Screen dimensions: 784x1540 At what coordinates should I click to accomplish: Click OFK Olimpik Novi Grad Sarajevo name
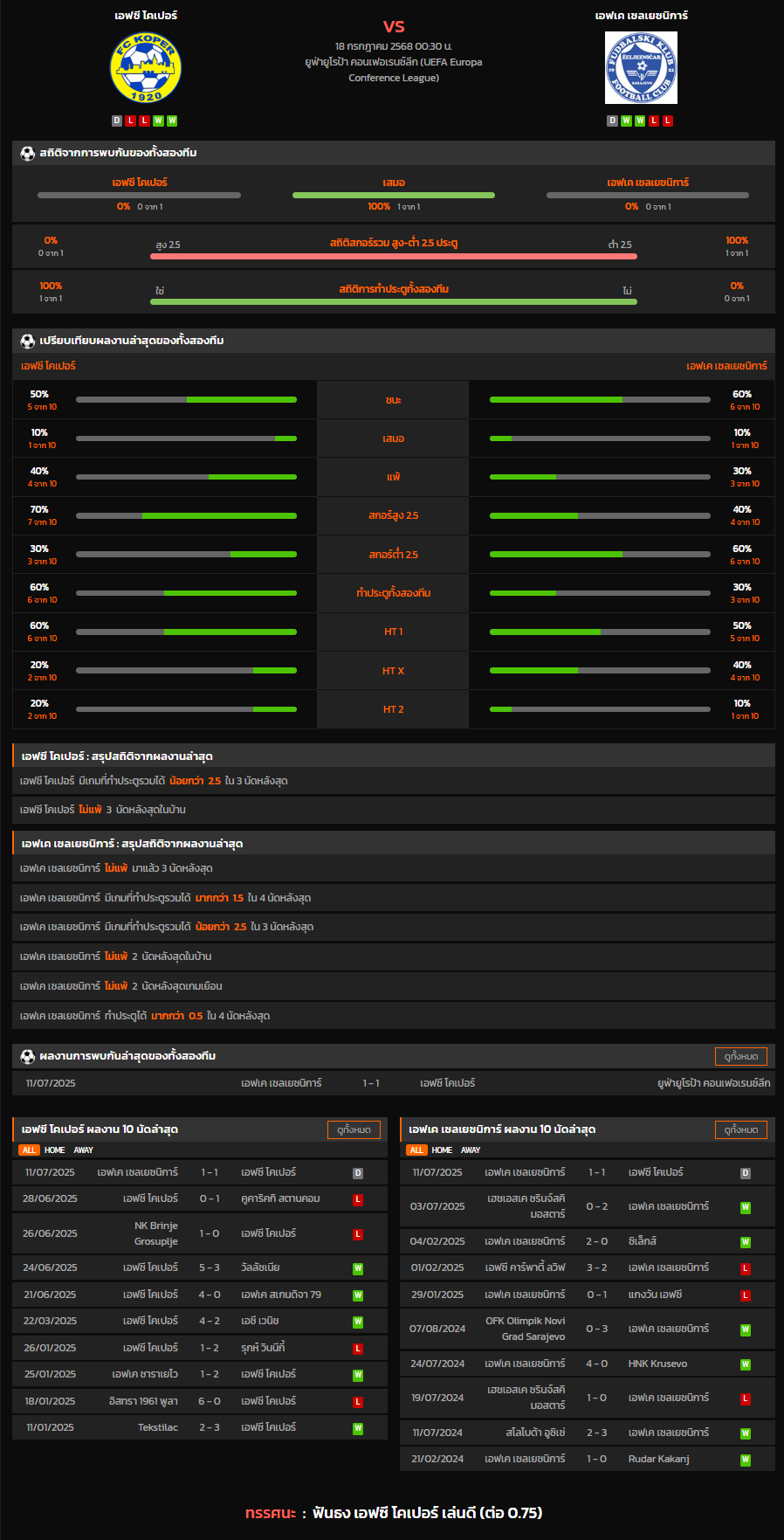[x=526, y=1329]
